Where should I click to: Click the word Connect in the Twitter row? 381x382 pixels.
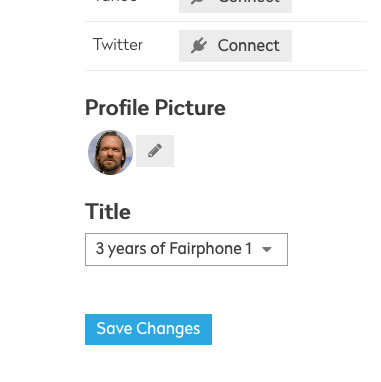pos(248,46)
